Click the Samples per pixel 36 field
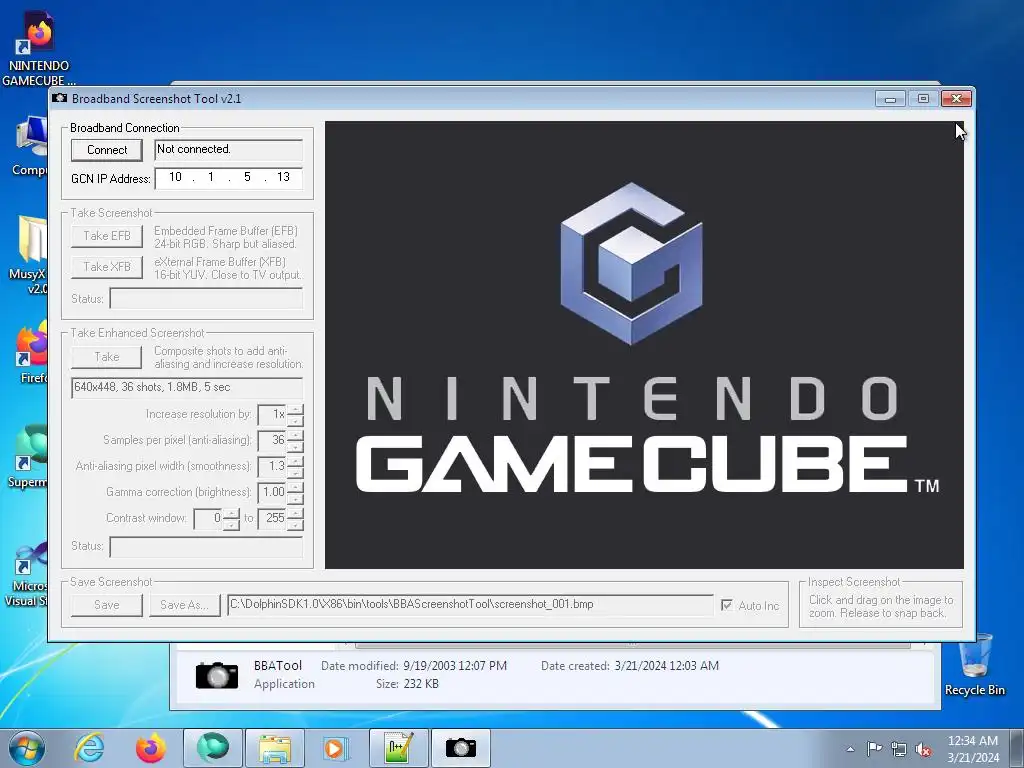 [x=272, y=440]
